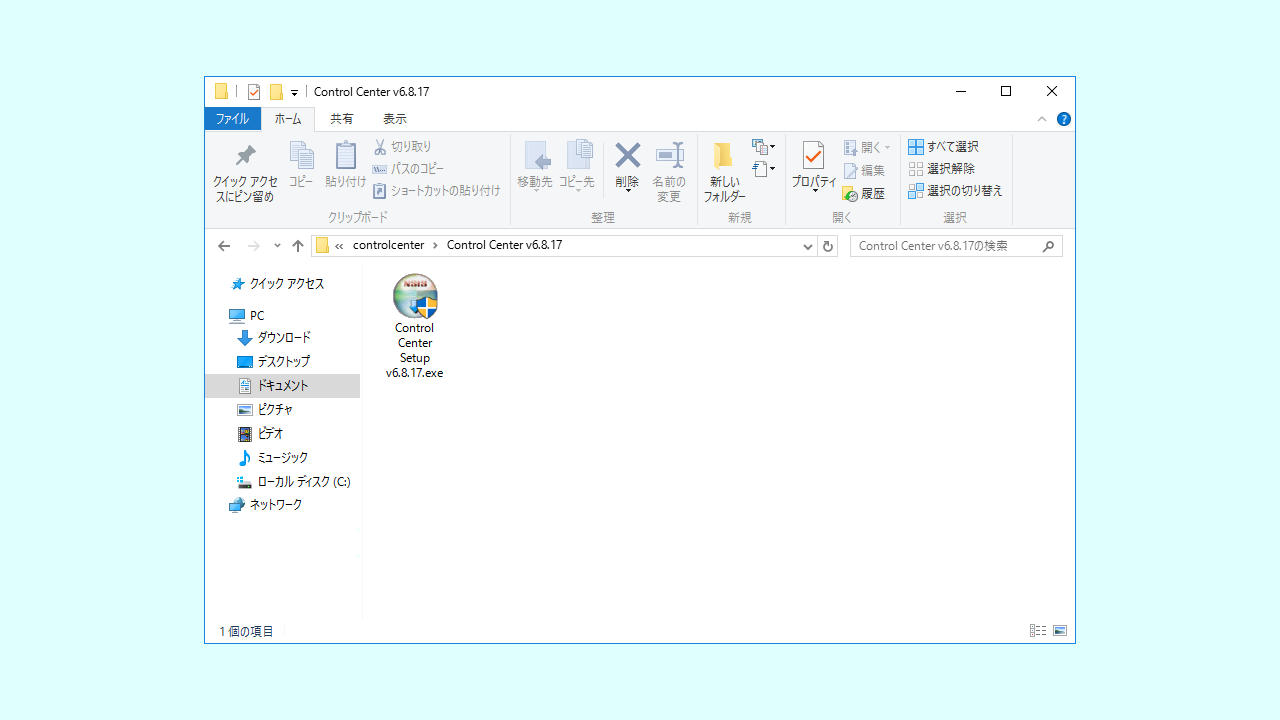1280x720 pixels.
Task: Collapse the ribbon with chevron
Action: tap(1042, 119)
